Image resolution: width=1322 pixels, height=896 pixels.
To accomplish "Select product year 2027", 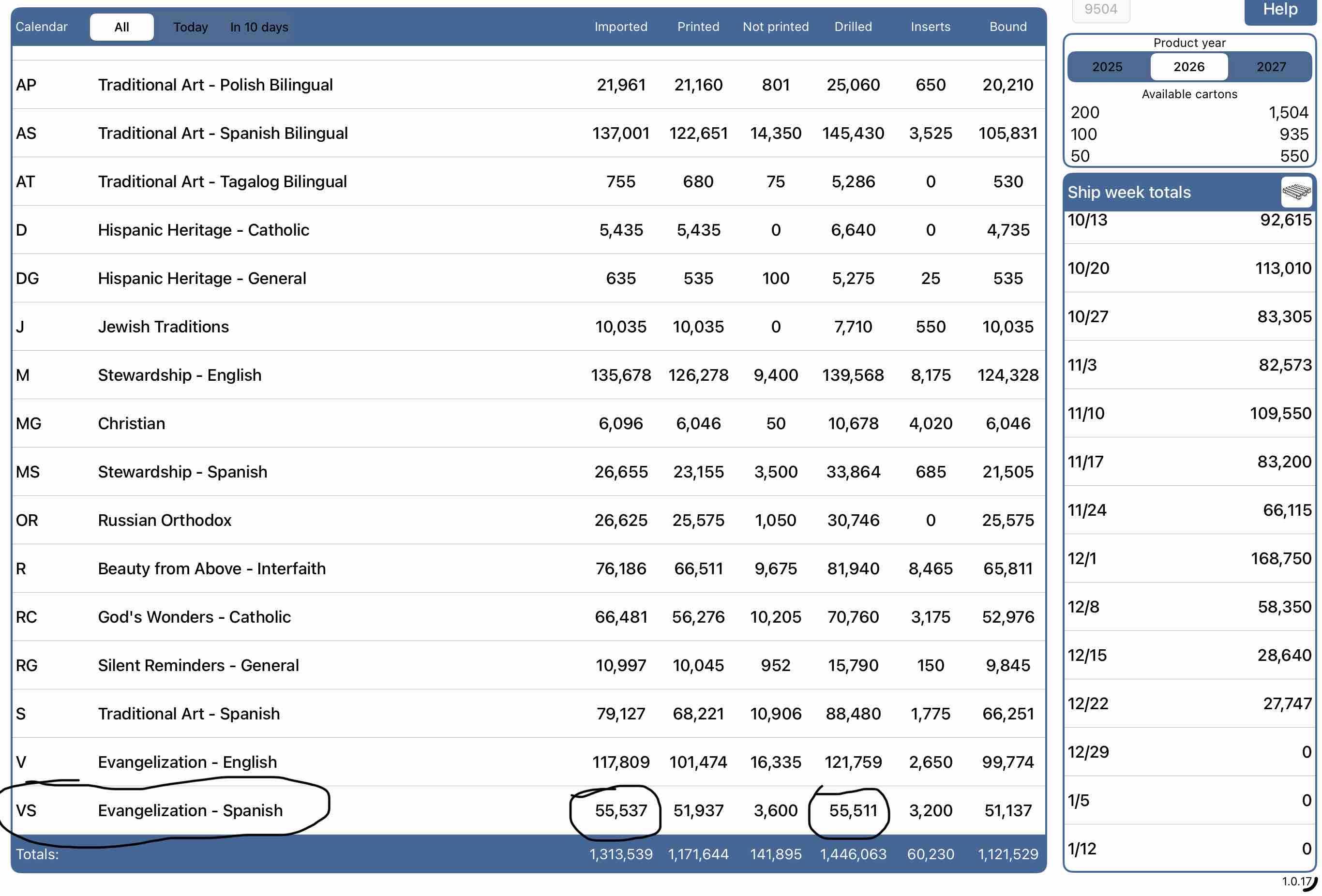I will [1270, 67].
